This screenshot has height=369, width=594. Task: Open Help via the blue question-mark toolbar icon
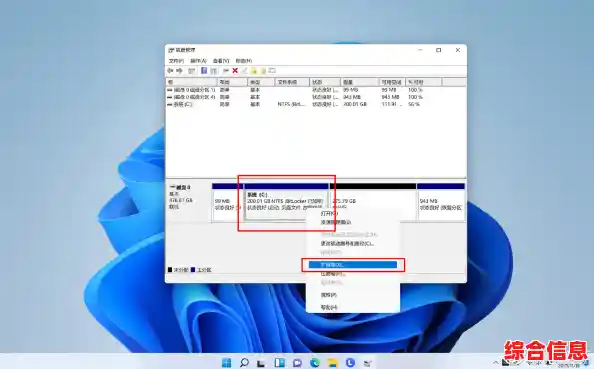point(204,71)
